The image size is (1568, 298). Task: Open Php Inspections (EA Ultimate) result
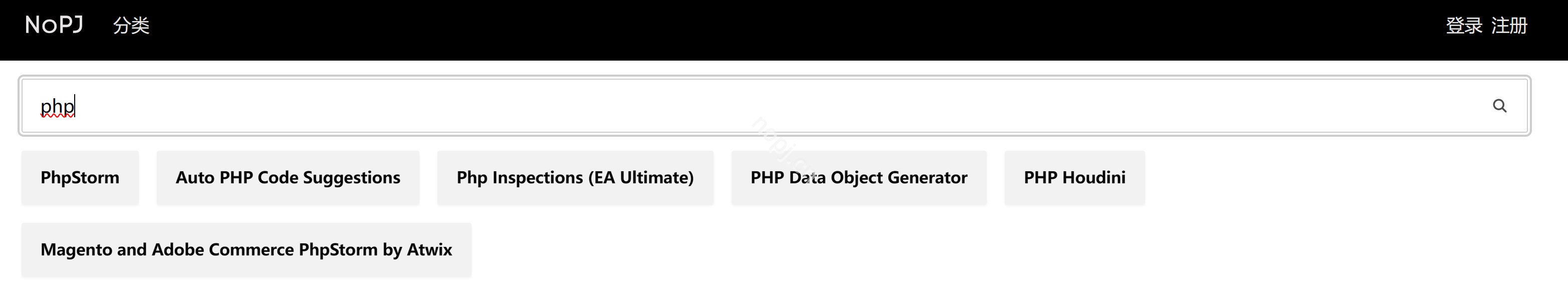pyautogui.click(x=575, y=178)
